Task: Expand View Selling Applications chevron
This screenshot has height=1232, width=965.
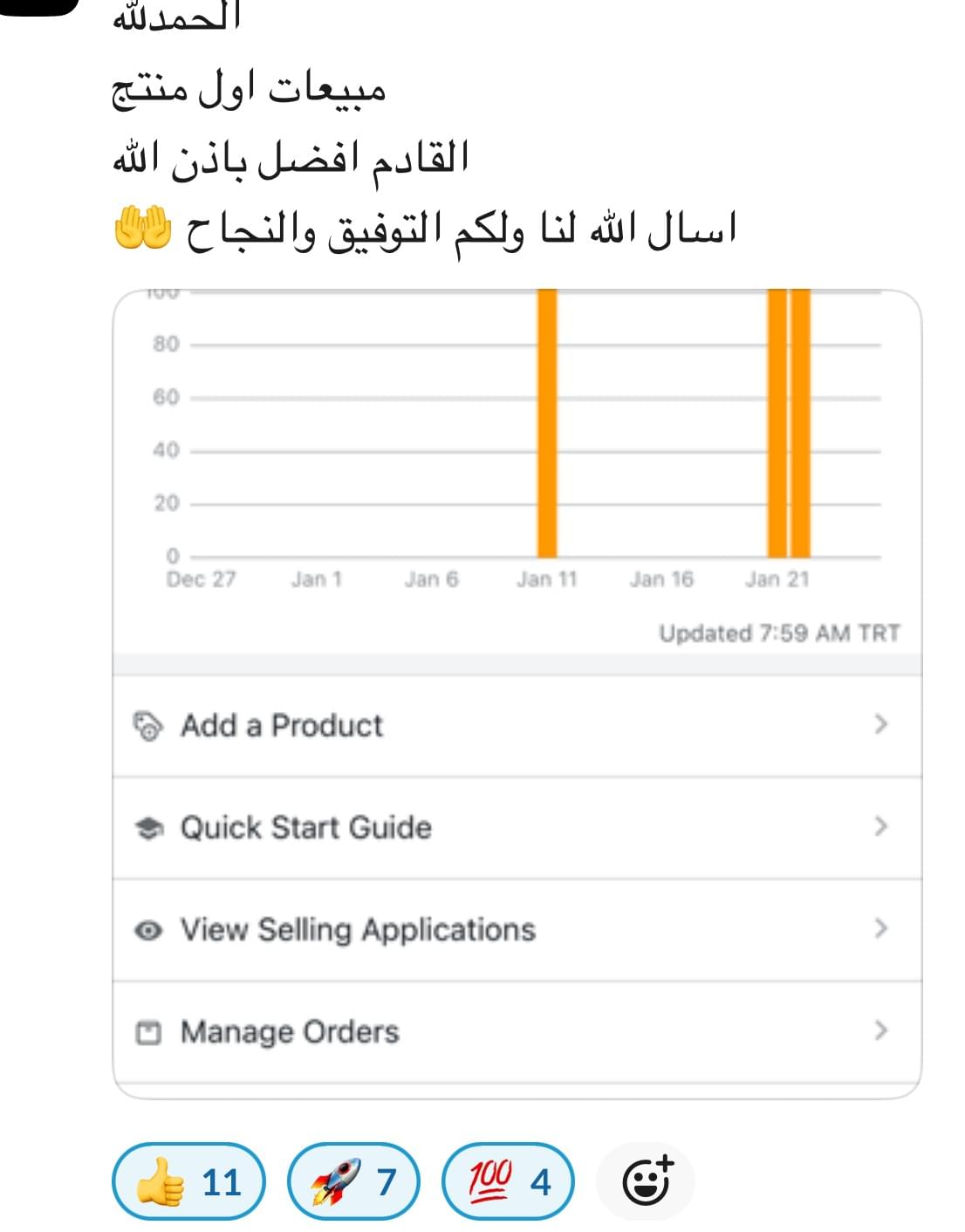Action: coord(880,928)
